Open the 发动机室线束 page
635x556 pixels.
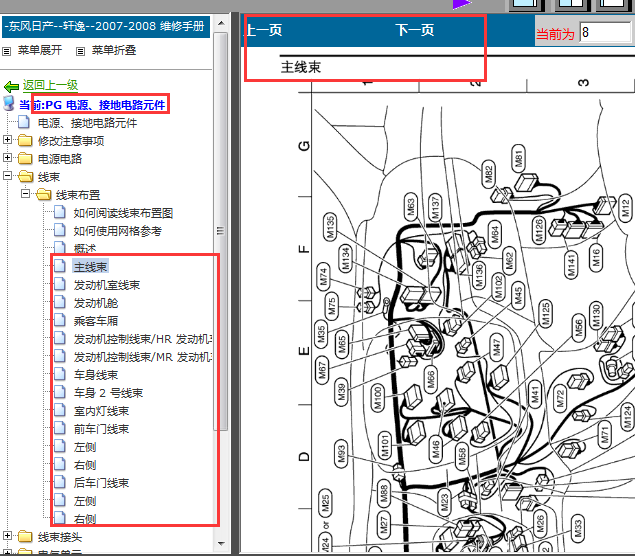pyautogui.click(x=107, y=285)
